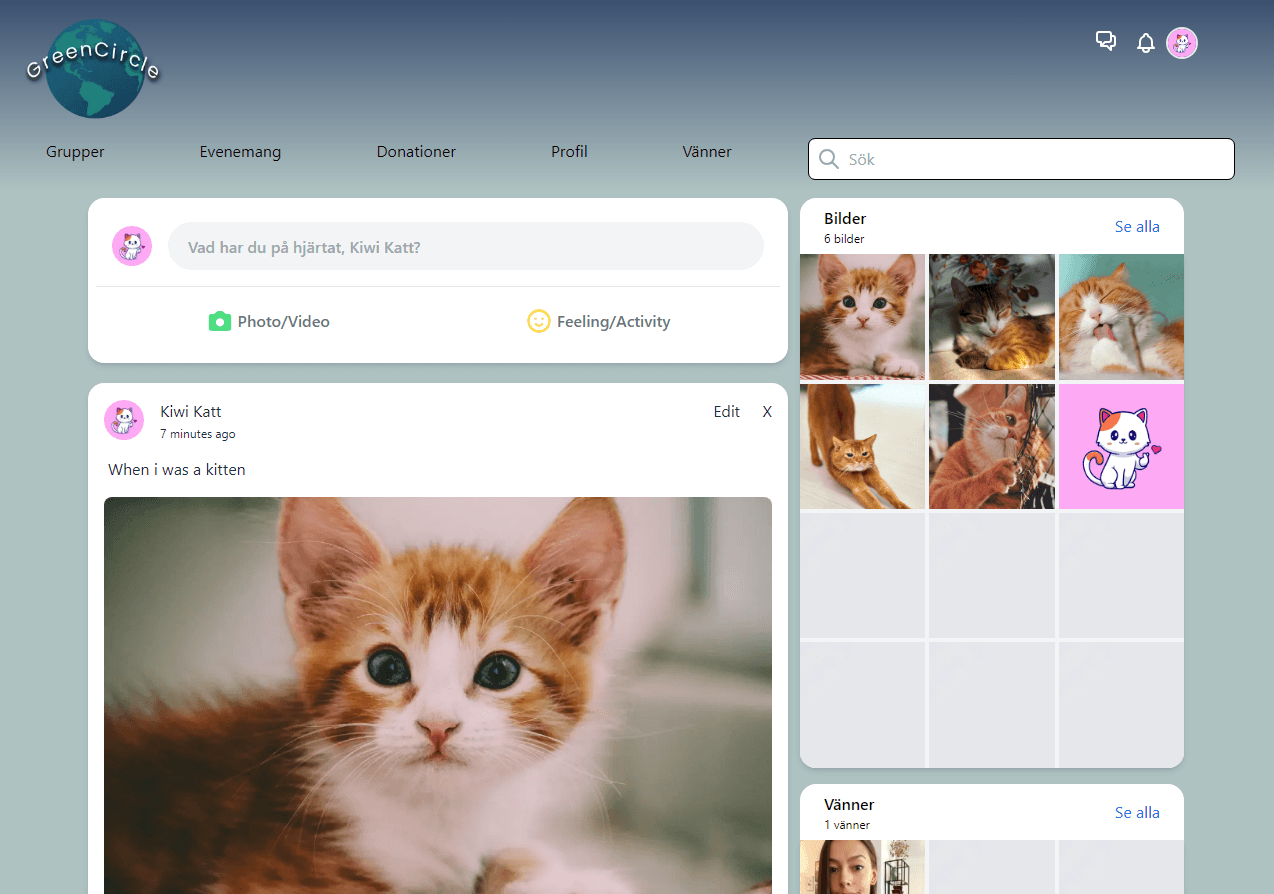The height and width of the screenshot is (894, 1274).
Task: Open the pink cartoon cat thumbnail
Action: [x=1121, y=446]
